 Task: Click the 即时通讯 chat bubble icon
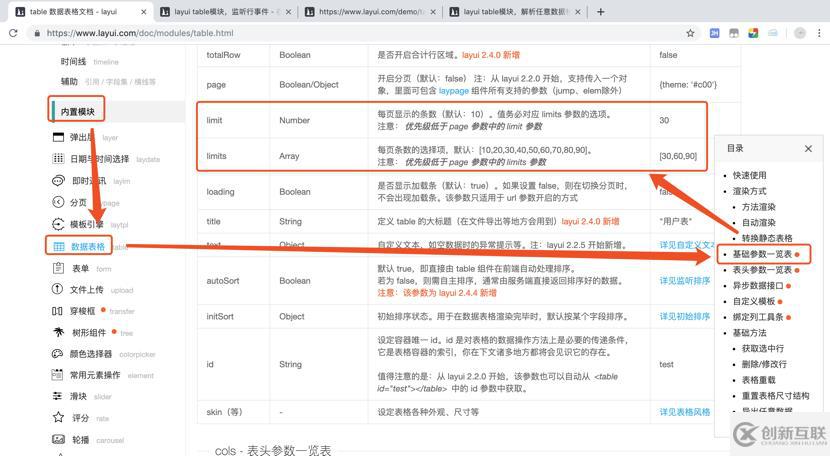(58, 181)
